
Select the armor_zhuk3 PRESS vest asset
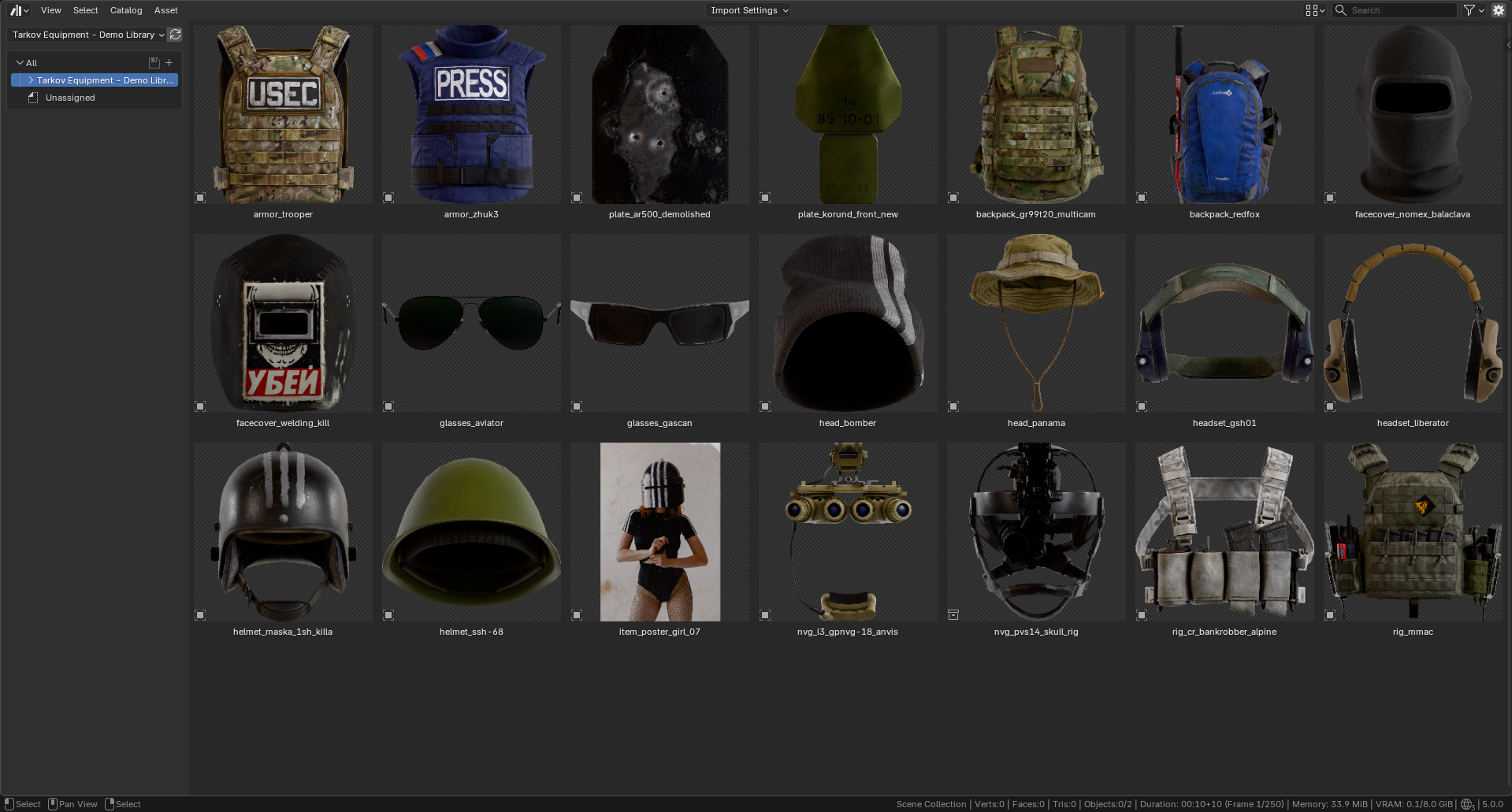tap(471, 115)
